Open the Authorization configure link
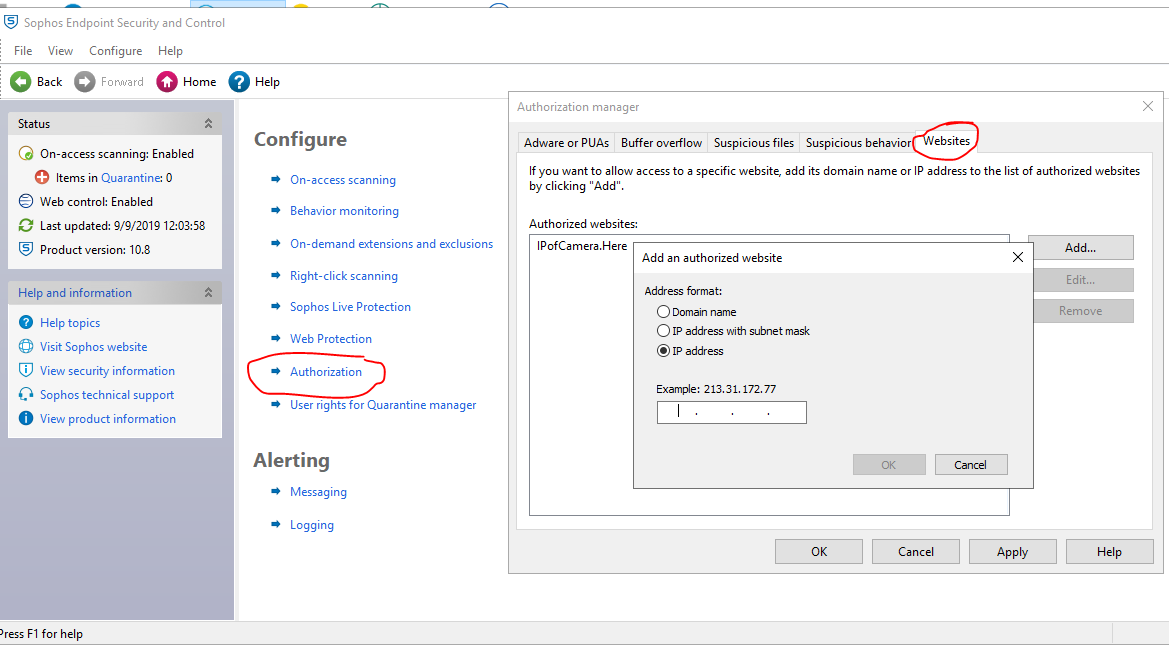The image size is (1169, 646). (x=326, y=371)
